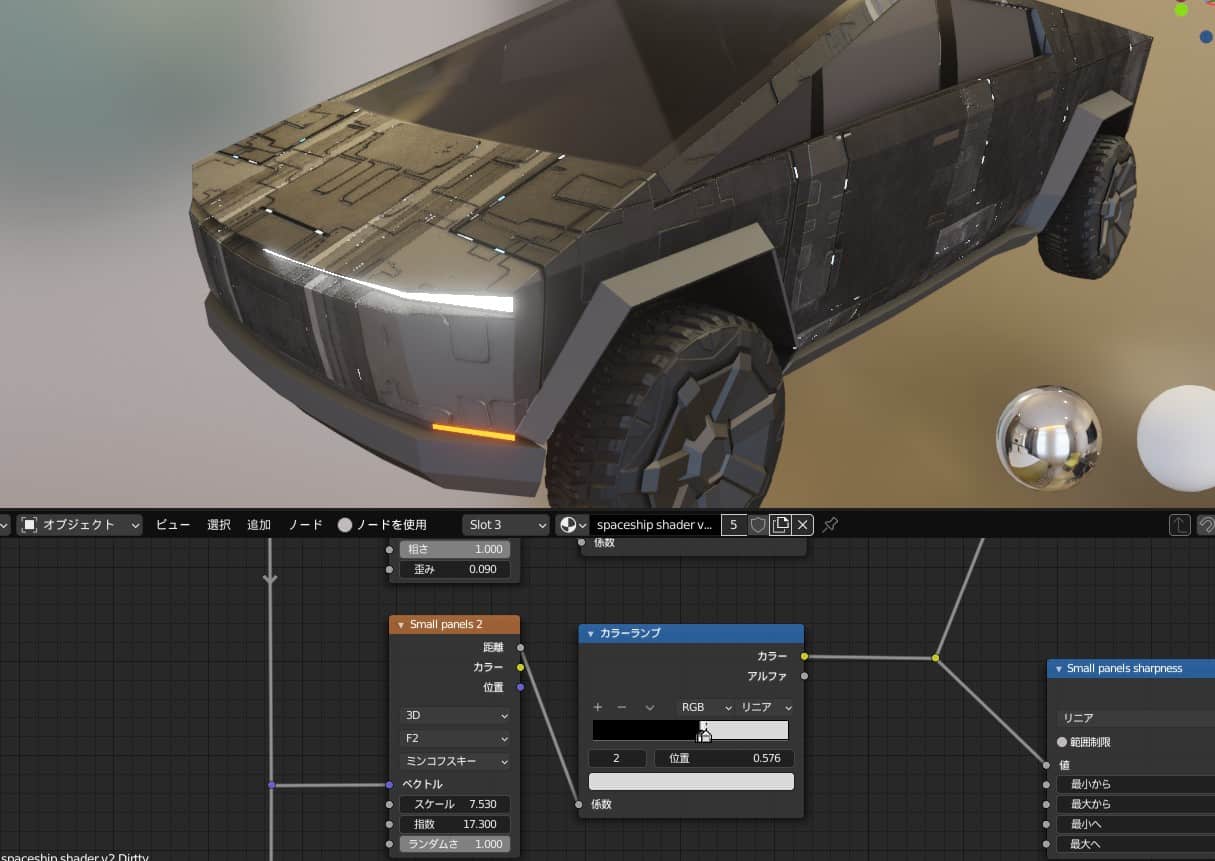Open the 追加 menu
Screen dimensions: 1215x861
(x=259, y=524)
